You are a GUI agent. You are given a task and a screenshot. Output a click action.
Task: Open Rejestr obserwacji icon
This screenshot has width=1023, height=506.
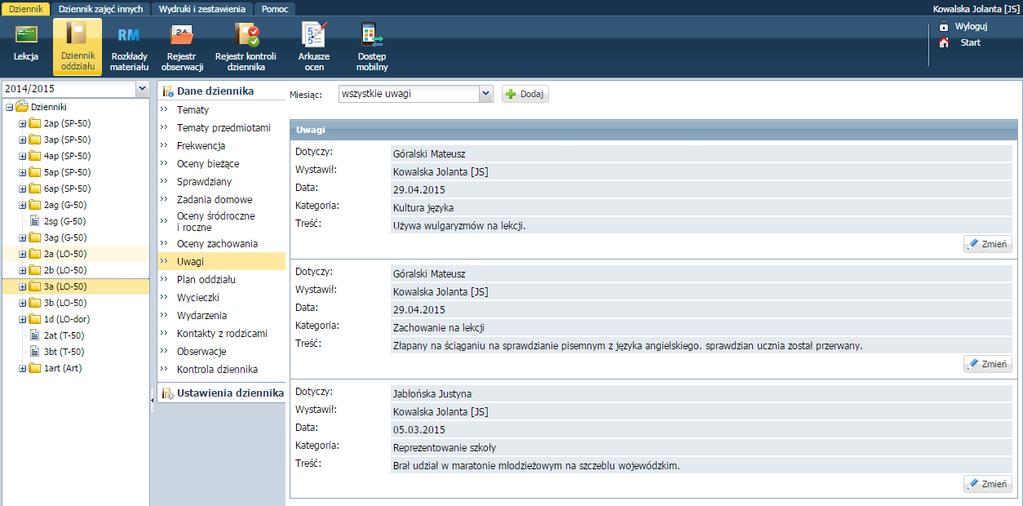click(181, 35)
